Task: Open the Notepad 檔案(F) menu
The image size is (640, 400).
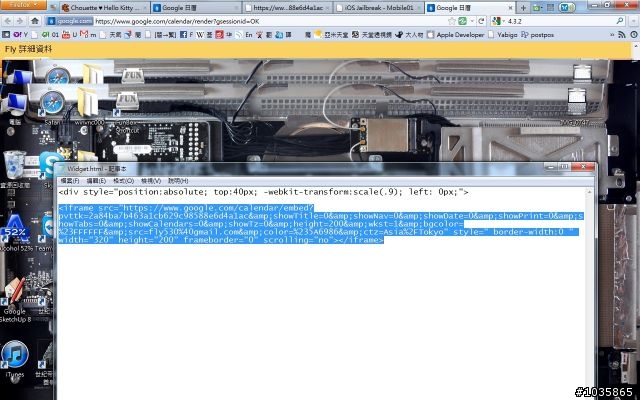Action: pos(69,181)
